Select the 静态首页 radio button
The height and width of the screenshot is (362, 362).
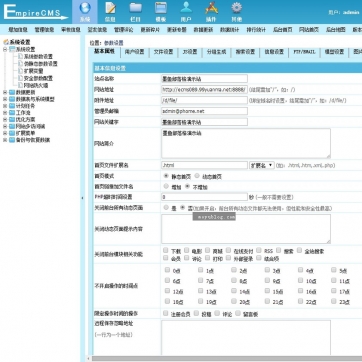166,176
